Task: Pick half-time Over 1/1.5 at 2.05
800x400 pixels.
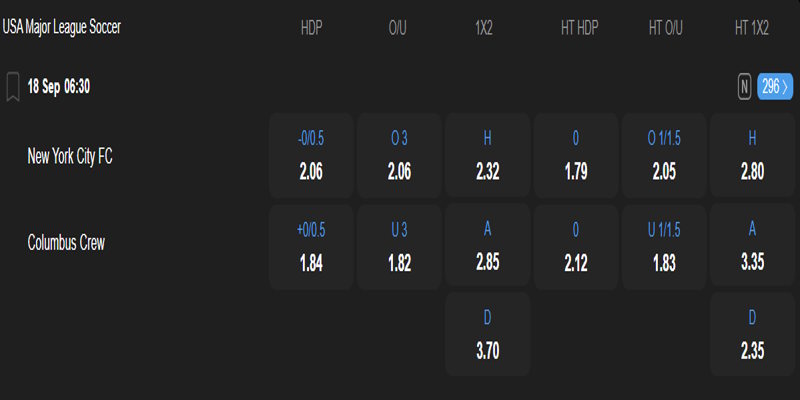Action: point(663,156)
